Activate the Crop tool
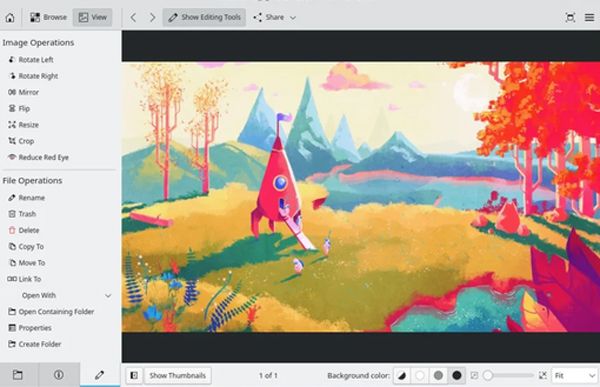Viewport: 600px width, 387px height. (21, 141)
